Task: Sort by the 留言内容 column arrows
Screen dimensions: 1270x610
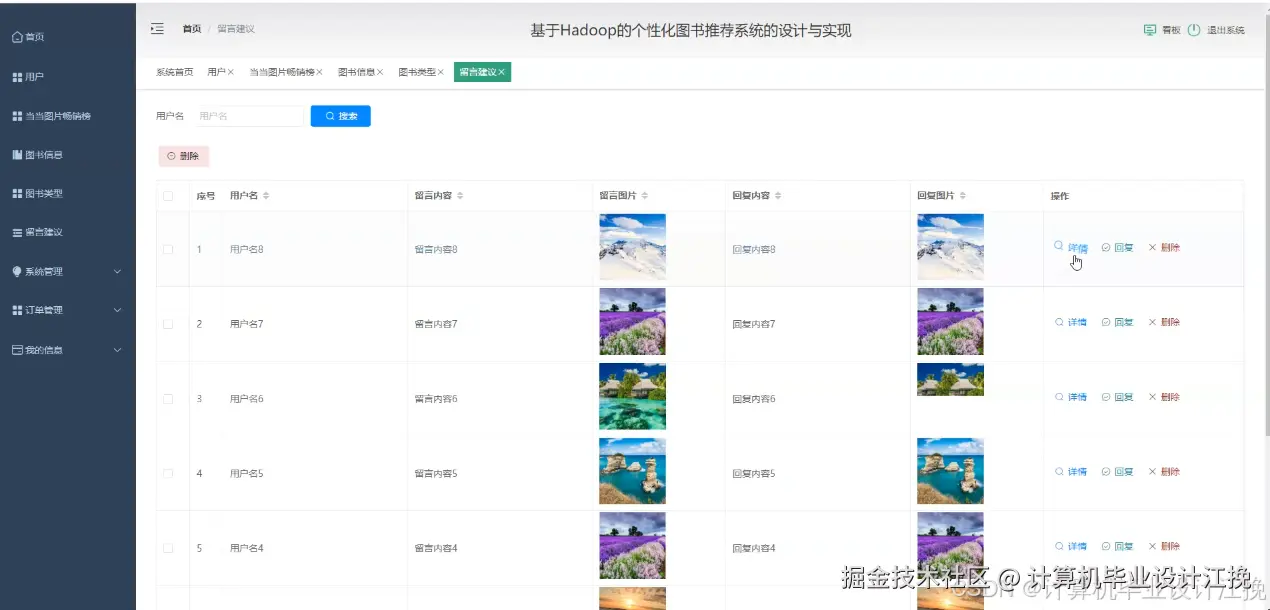Action: coord(460,196)
